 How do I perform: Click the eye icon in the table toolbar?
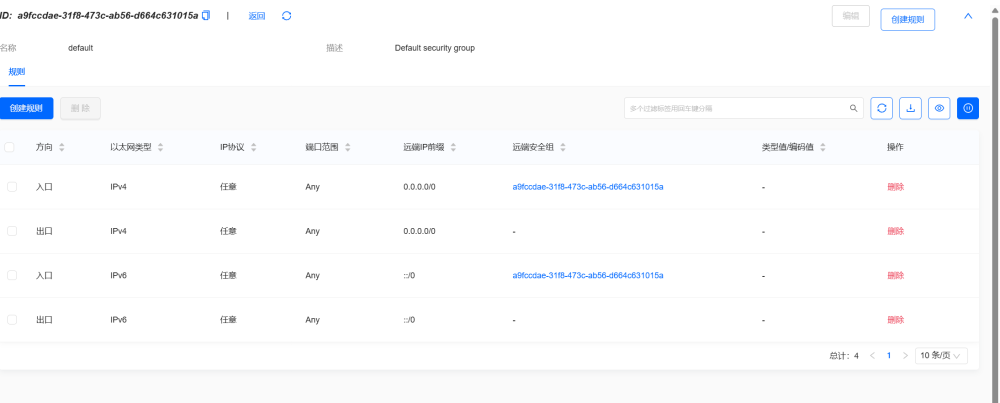click(939, 108)
